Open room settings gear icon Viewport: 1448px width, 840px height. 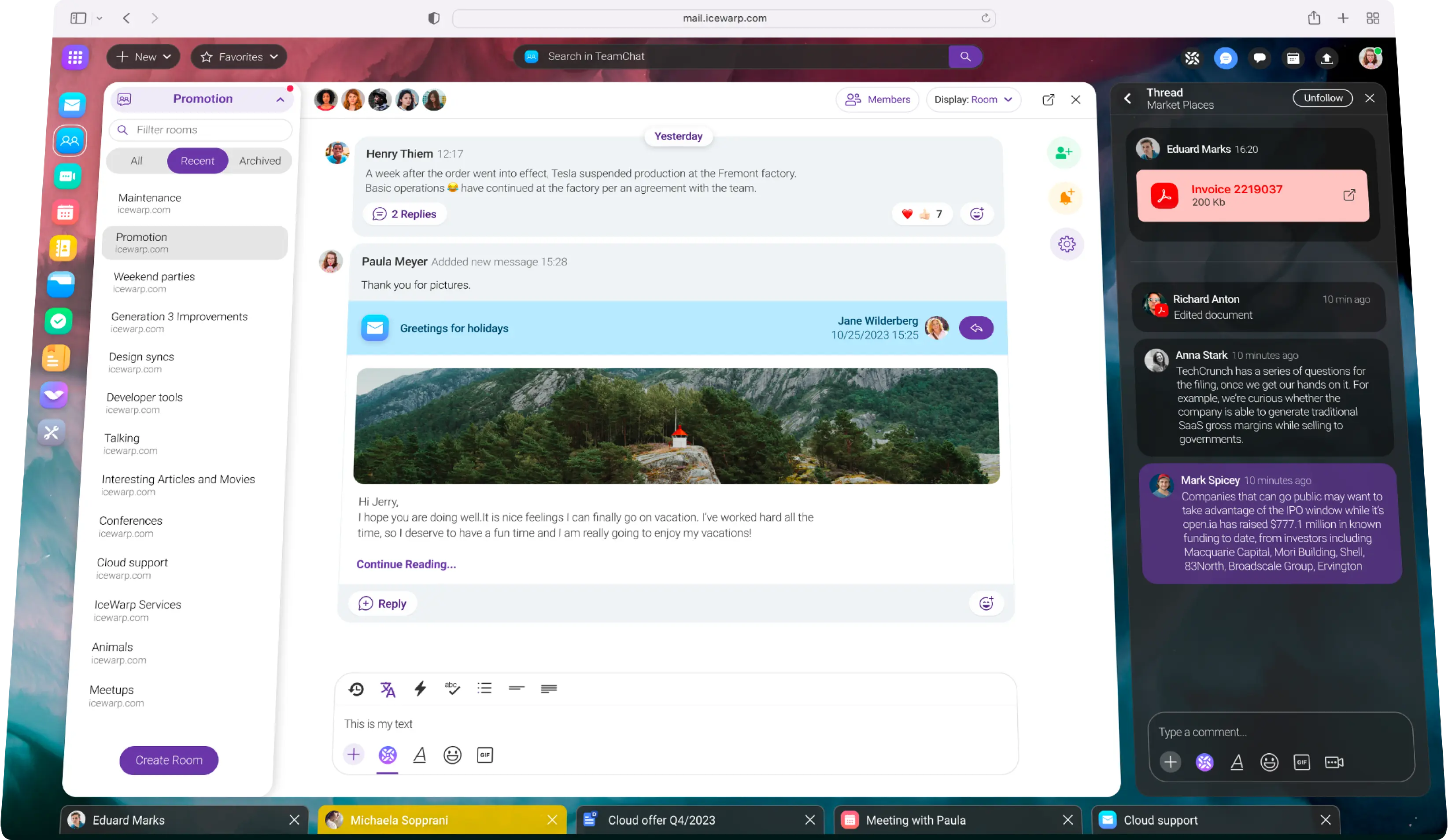point(1067,244)
